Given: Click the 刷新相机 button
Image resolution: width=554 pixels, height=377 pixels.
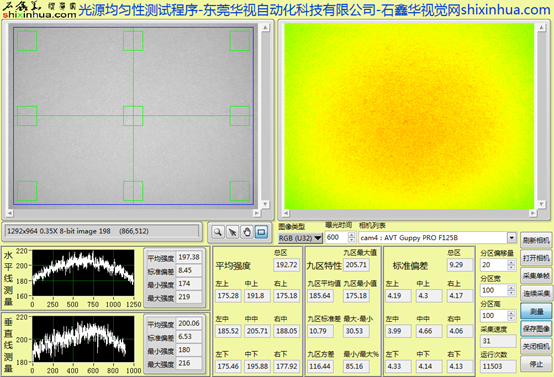Looking at the screenshot, I should [x=536, y=241].
